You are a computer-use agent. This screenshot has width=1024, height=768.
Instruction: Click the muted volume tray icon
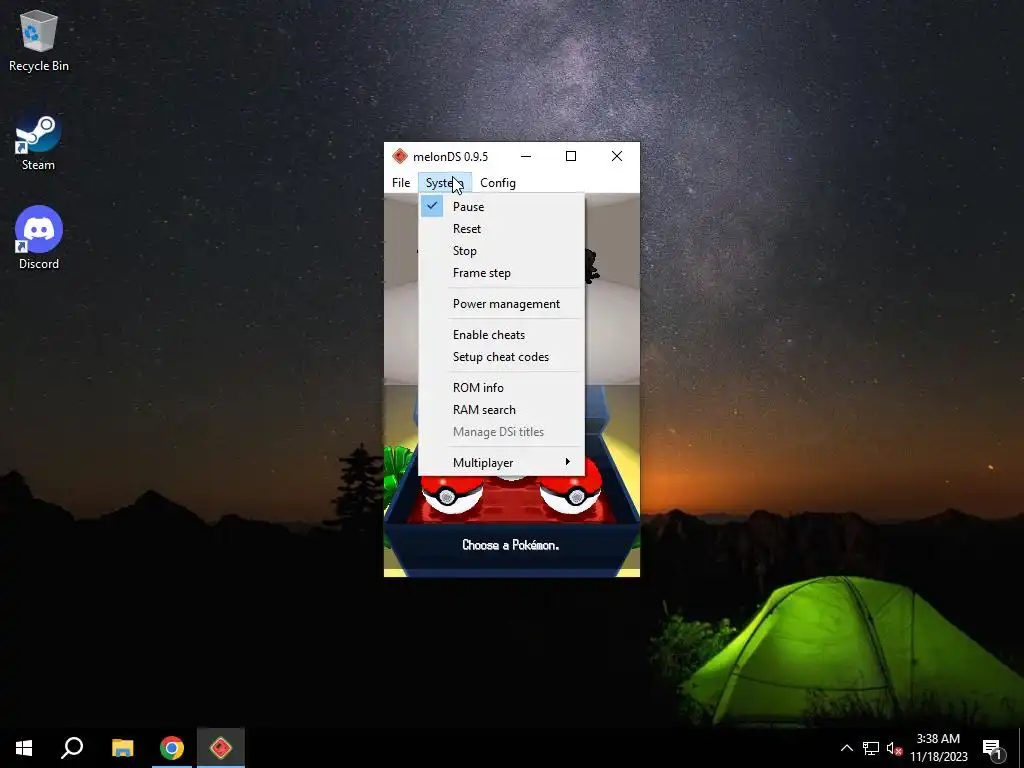894,748
